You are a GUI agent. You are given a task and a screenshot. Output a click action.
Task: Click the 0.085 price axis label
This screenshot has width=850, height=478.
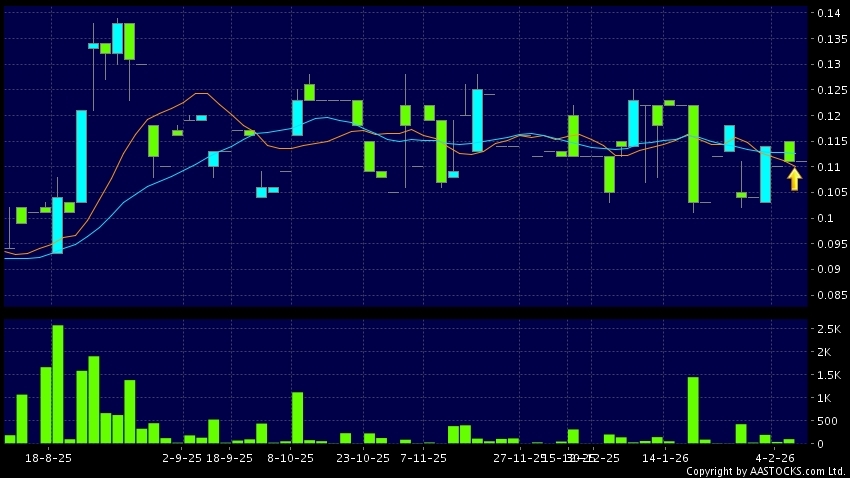[829, 295]
